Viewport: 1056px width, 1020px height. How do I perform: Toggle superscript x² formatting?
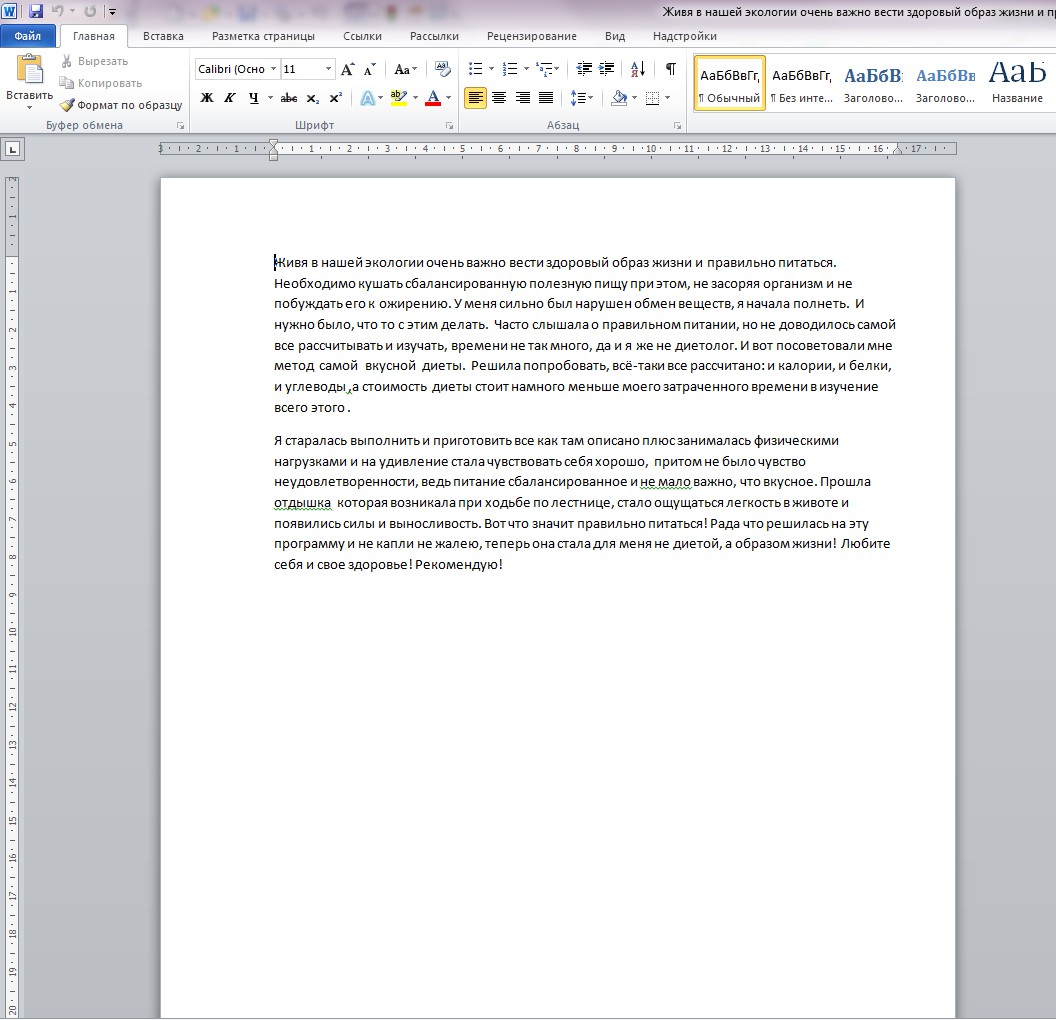[x=335, y=98]
